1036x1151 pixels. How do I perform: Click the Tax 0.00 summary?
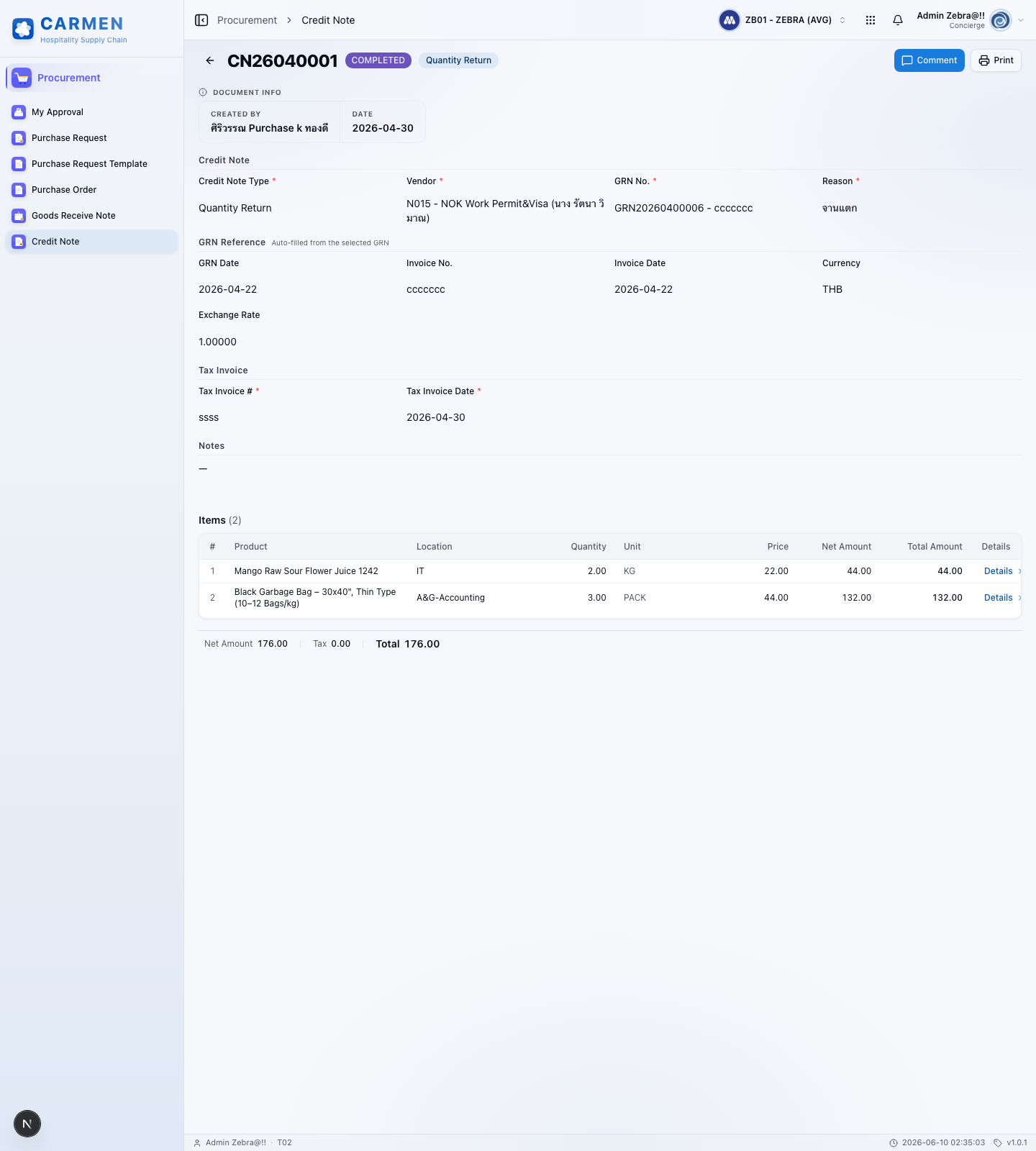click(x=332, y=644)
